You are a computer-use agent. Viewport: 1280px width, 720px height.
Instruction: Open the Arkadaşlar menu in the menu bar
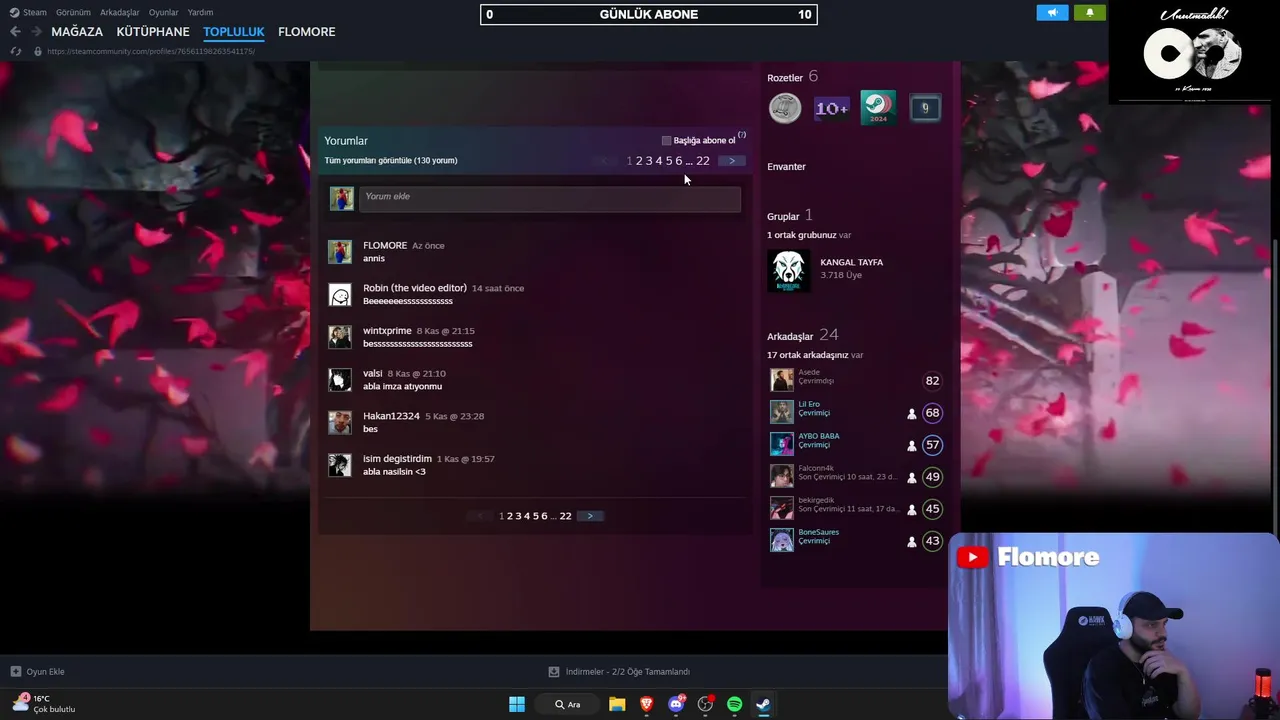(x=120, y=12)
